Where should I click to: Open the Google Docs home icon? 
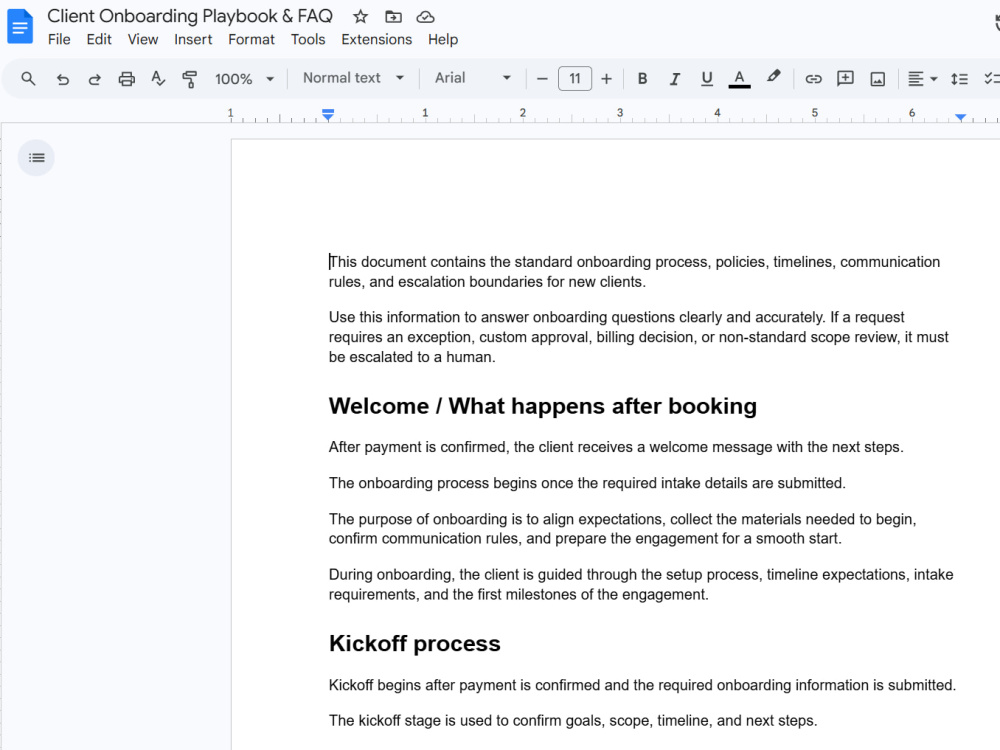coord(20,26)
